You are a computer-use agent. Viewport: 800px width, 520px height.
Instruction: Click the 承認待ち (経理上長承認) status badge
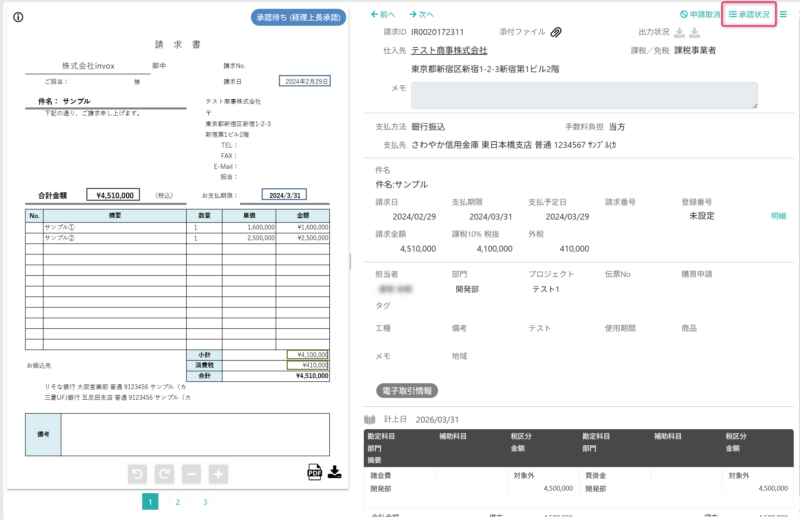pos(298,17)
